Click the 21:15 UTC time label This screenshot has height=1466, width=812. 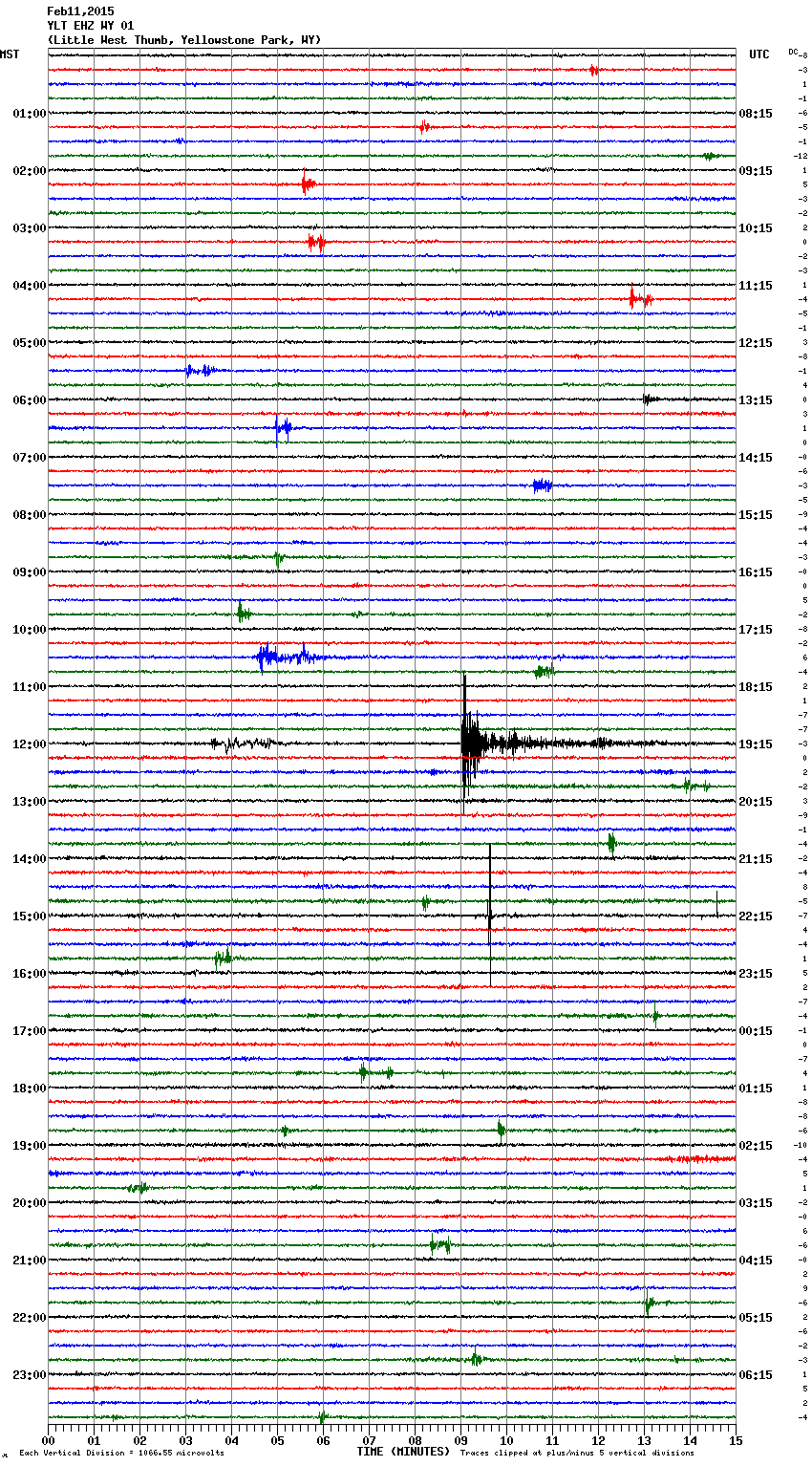[756, 859]
